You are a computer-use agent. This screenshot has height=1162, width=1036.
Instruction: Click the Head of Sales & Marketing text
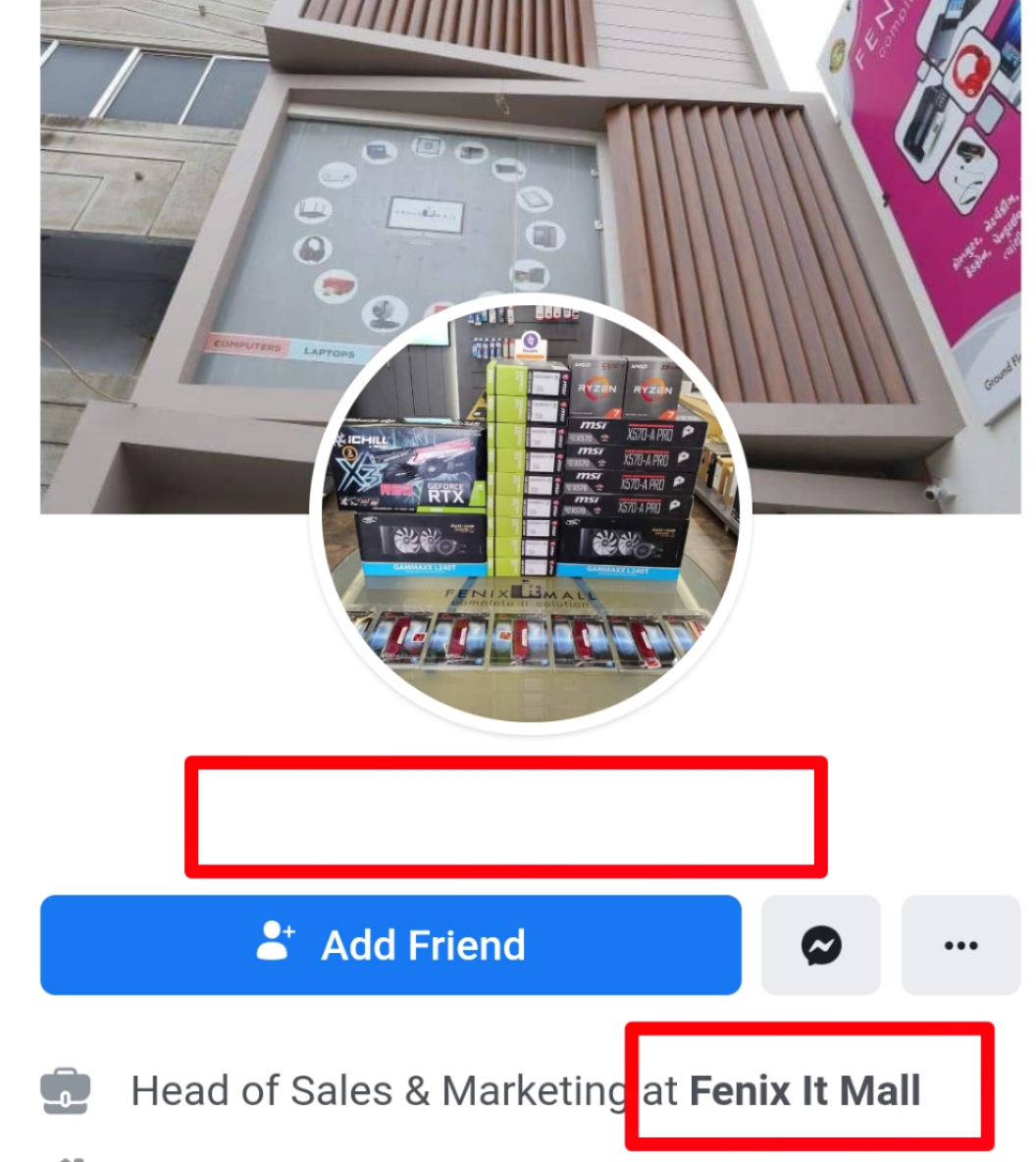coord(380,1091)
